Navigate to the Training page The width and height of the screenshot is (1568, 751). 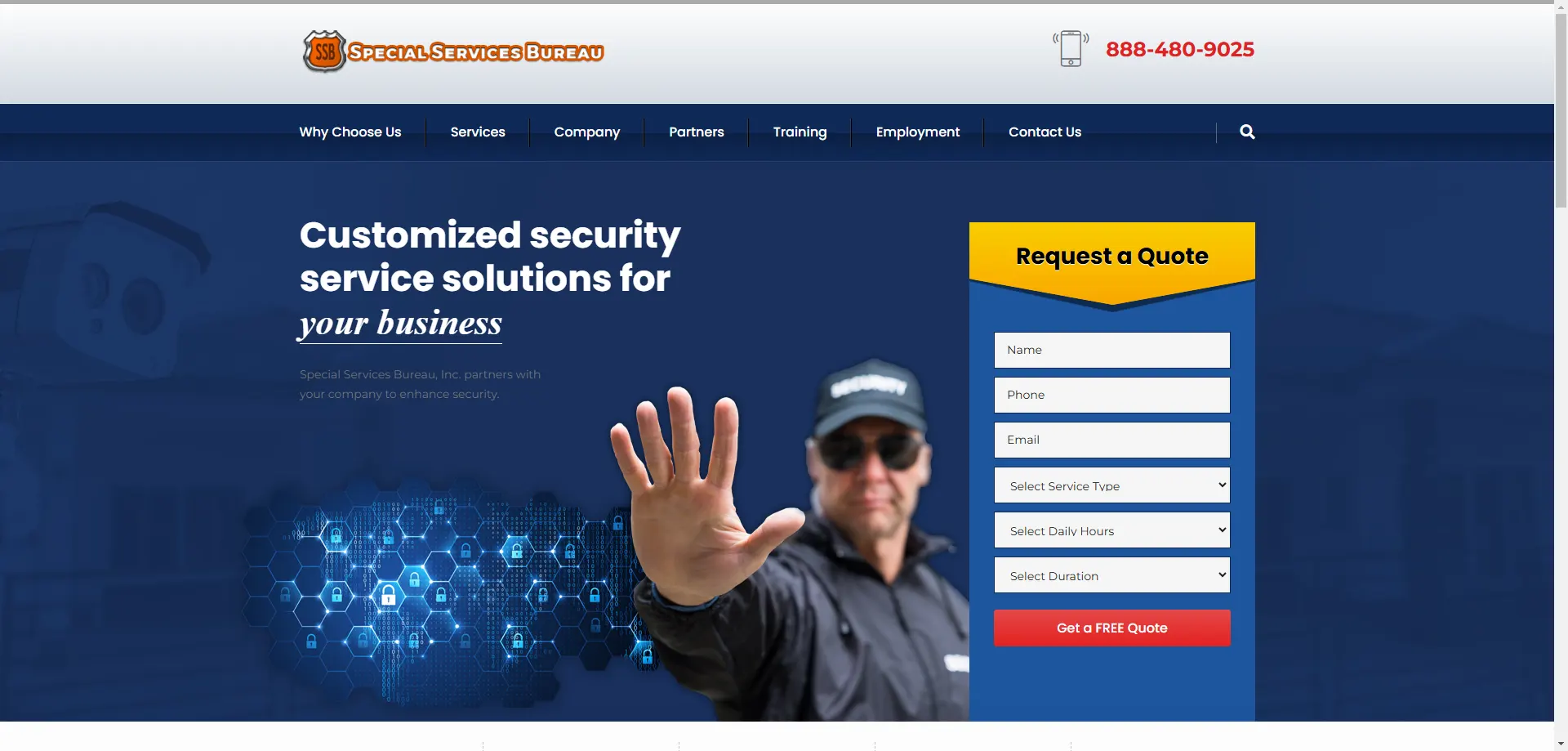800,132
